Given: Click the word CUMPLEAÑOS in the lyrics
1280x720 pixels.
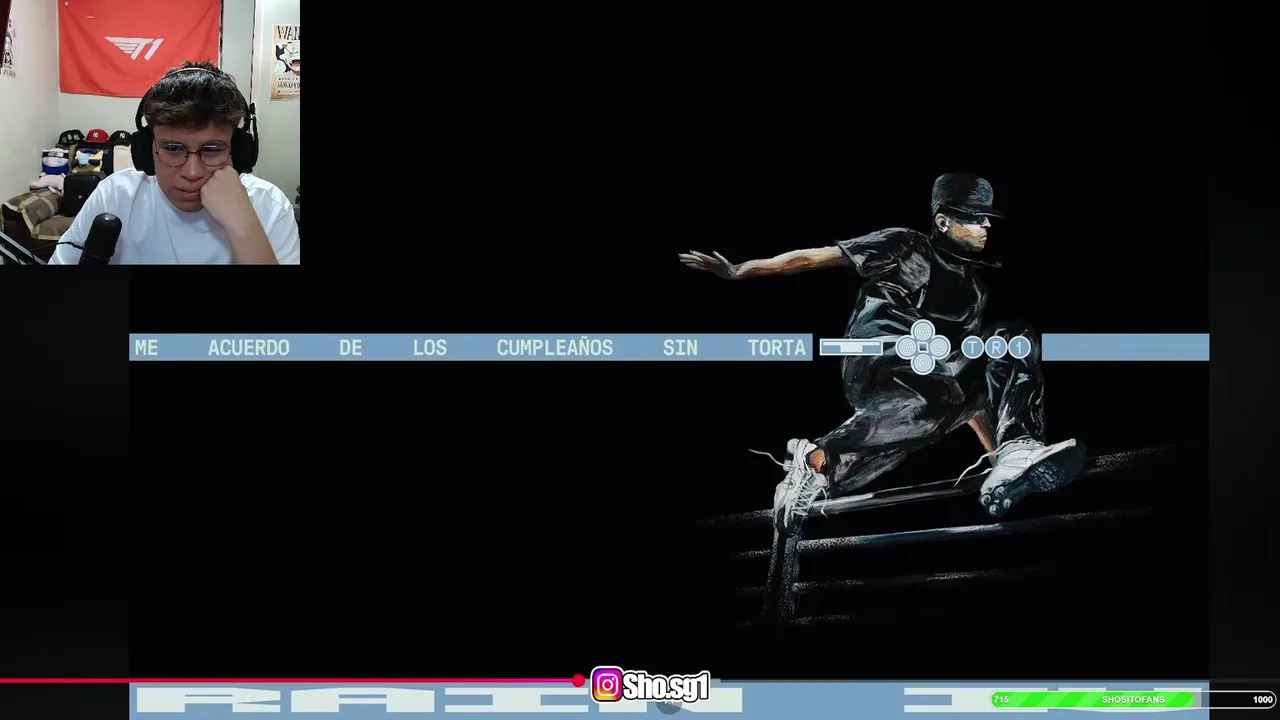Looking at the screenshot, I should point(554,348).
